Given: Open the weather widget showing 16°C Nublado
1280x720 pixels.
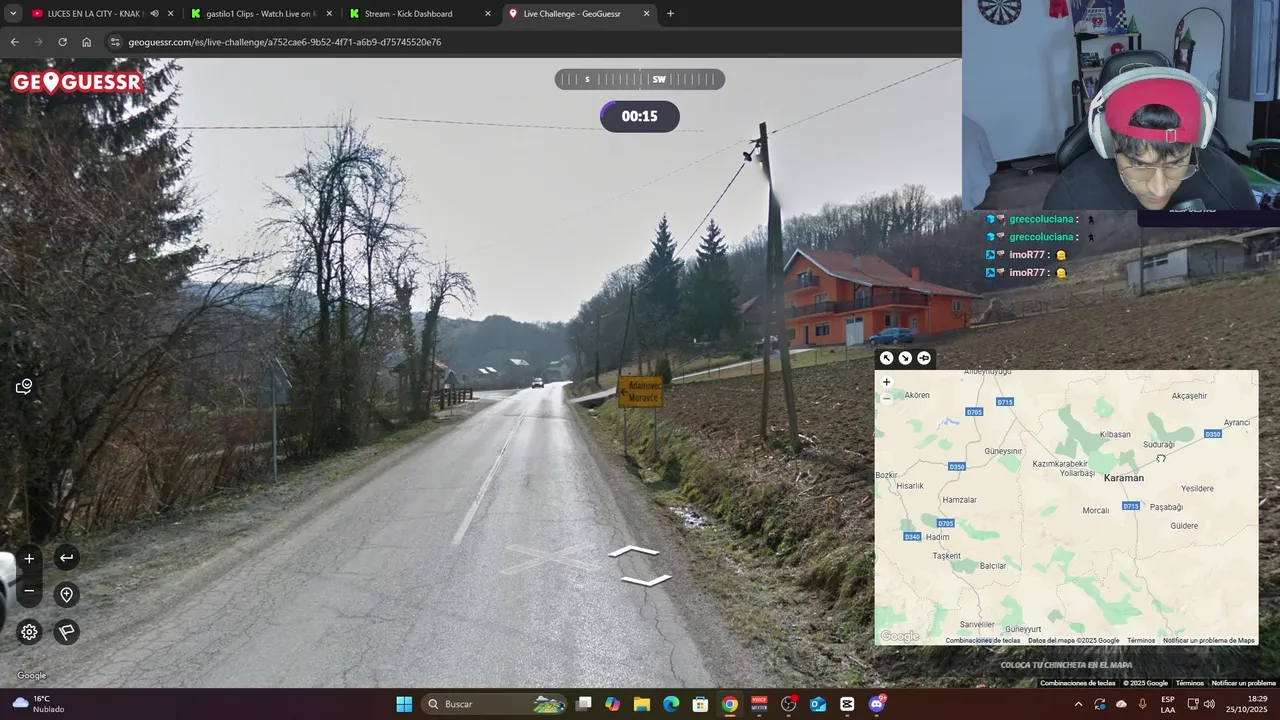Looking at the screenshot, I should (x=40, y=704).
